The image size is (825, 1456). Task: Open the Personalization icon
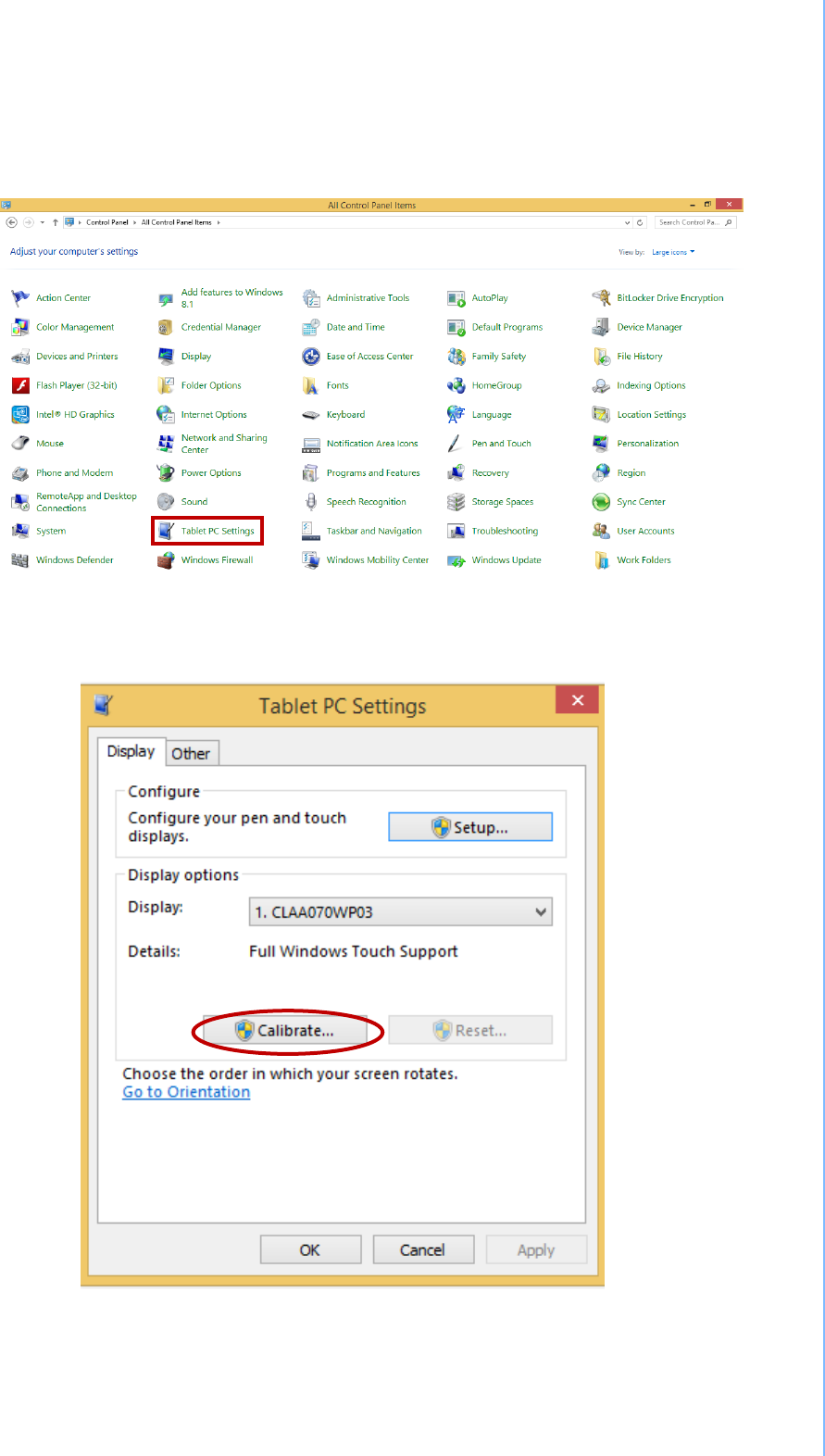click(x=601, y=444)
